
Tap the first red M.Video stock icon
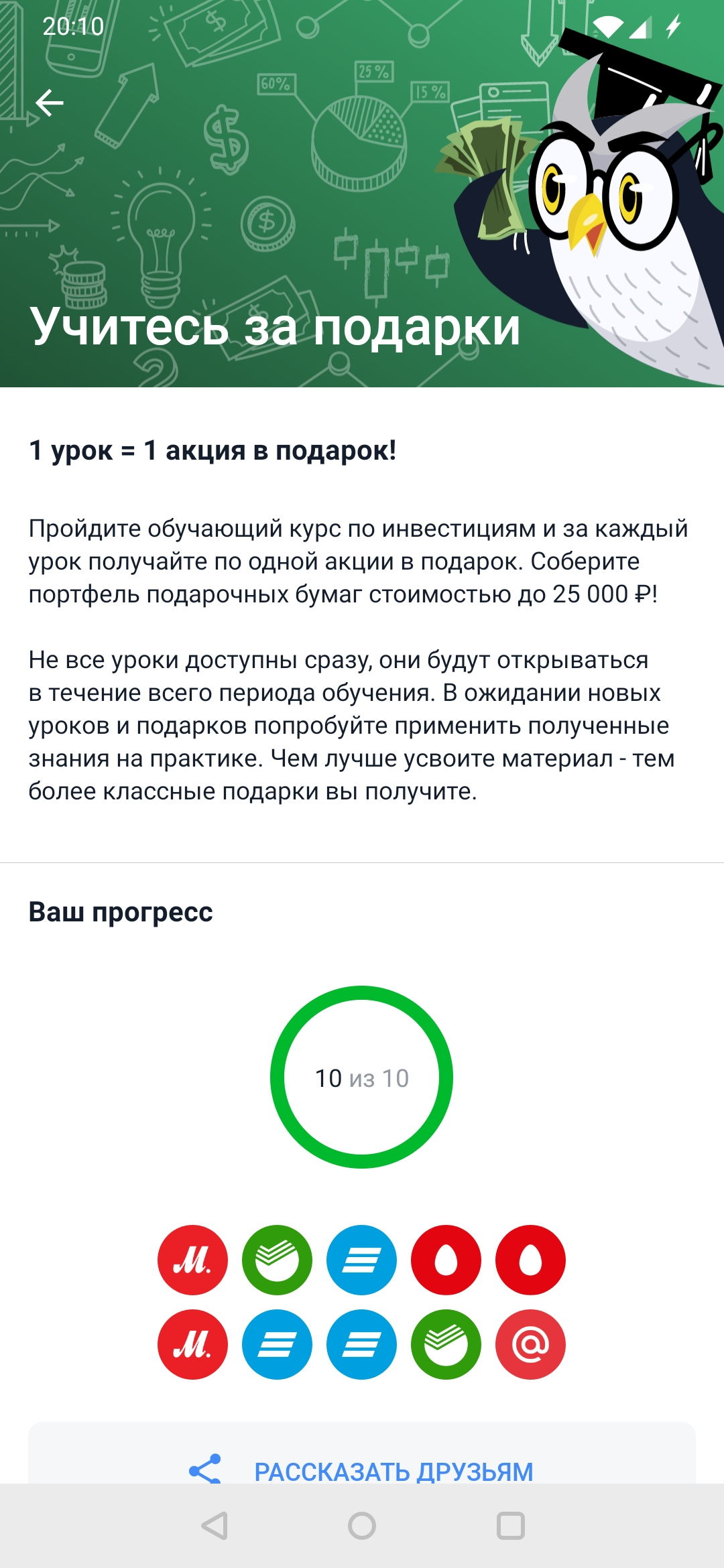(x=192, y=1260)
